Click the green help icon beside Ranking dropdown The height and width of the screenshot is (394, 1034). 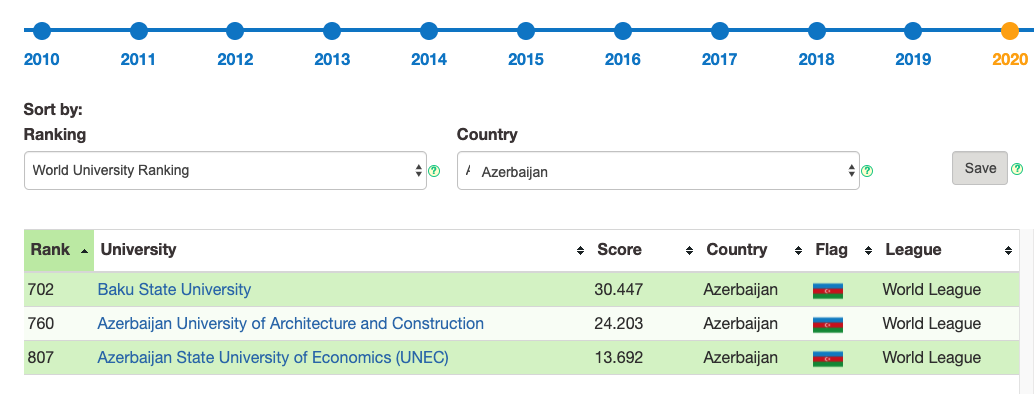tap(434, 171)
